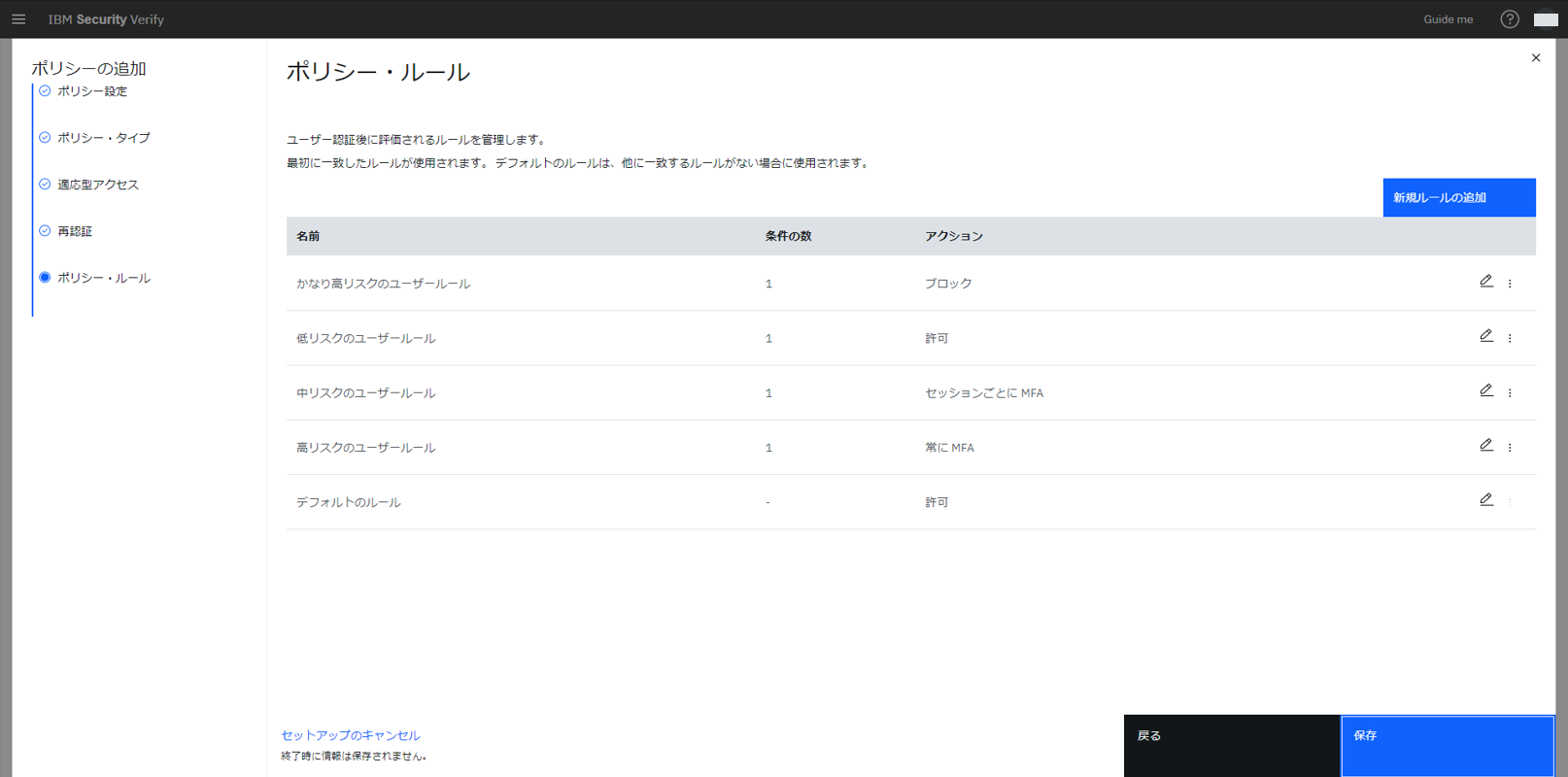Go to ポリシー・タイプ step
Viewport: 1568px width, 777px height.
104,138
